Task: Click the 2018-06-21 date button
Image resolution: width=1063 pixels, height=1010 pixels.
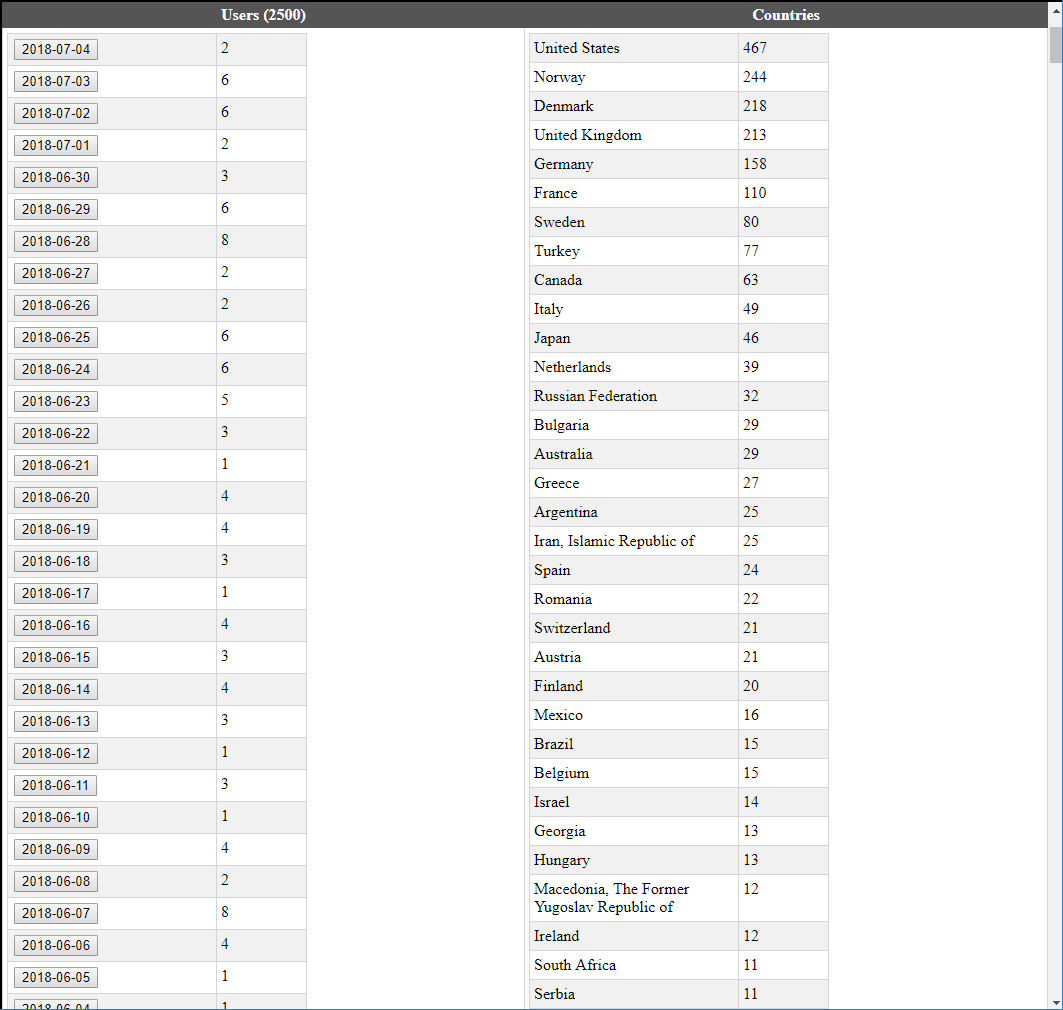Action: pyautogui.click(x=56, y=465)
